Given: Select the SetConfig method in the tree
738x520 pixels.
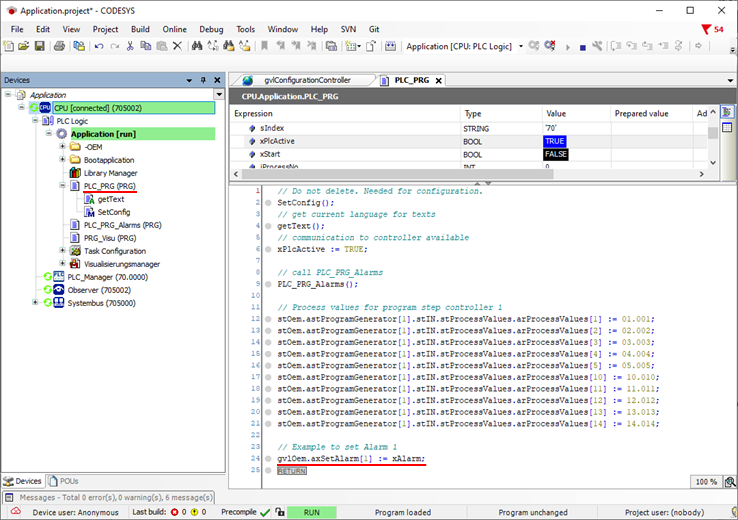Looking at the screenshot, I should point(112,212).
